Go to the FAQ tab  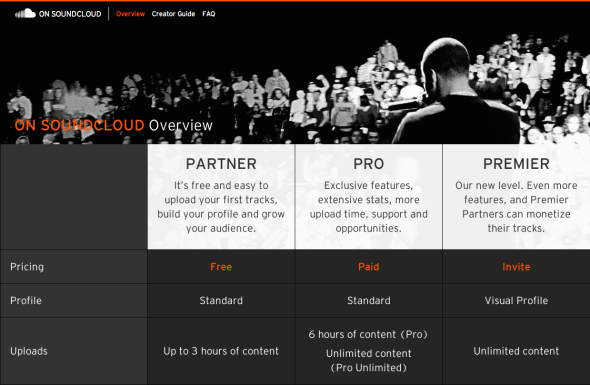(x=209, y=14)
